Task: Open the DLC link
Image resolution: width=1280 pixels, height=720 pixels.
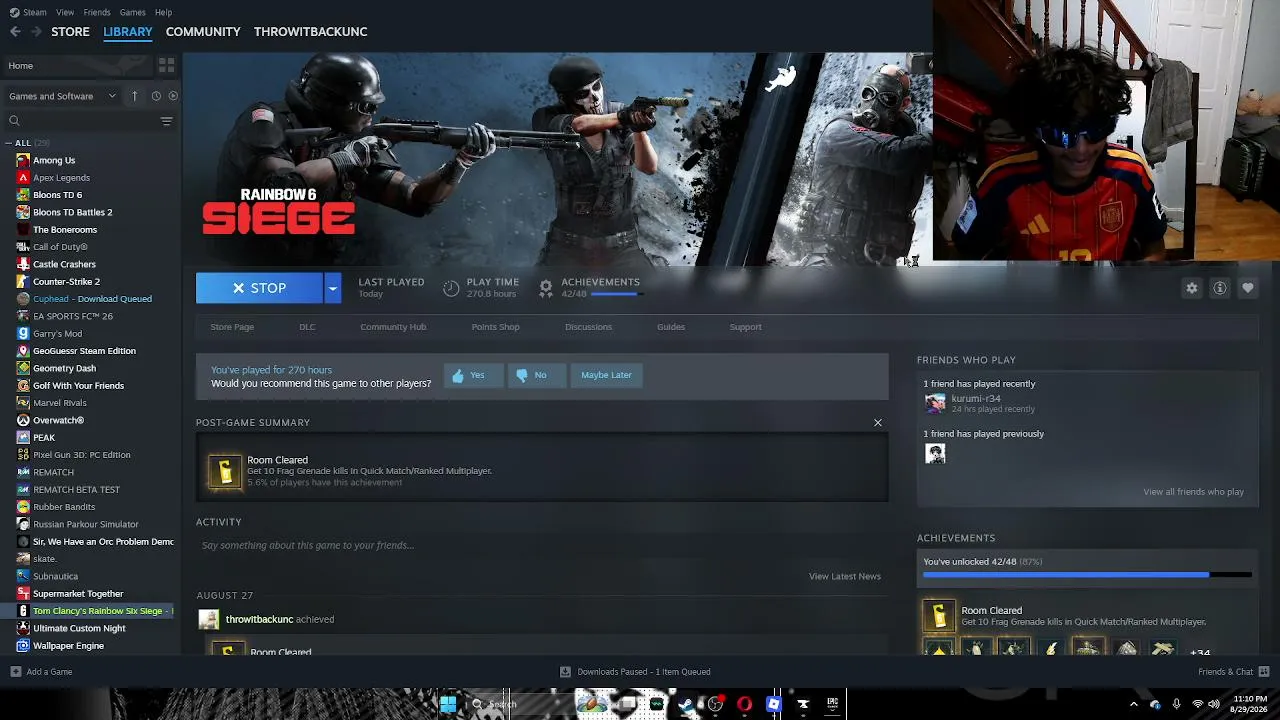Action: click(307, 327)
